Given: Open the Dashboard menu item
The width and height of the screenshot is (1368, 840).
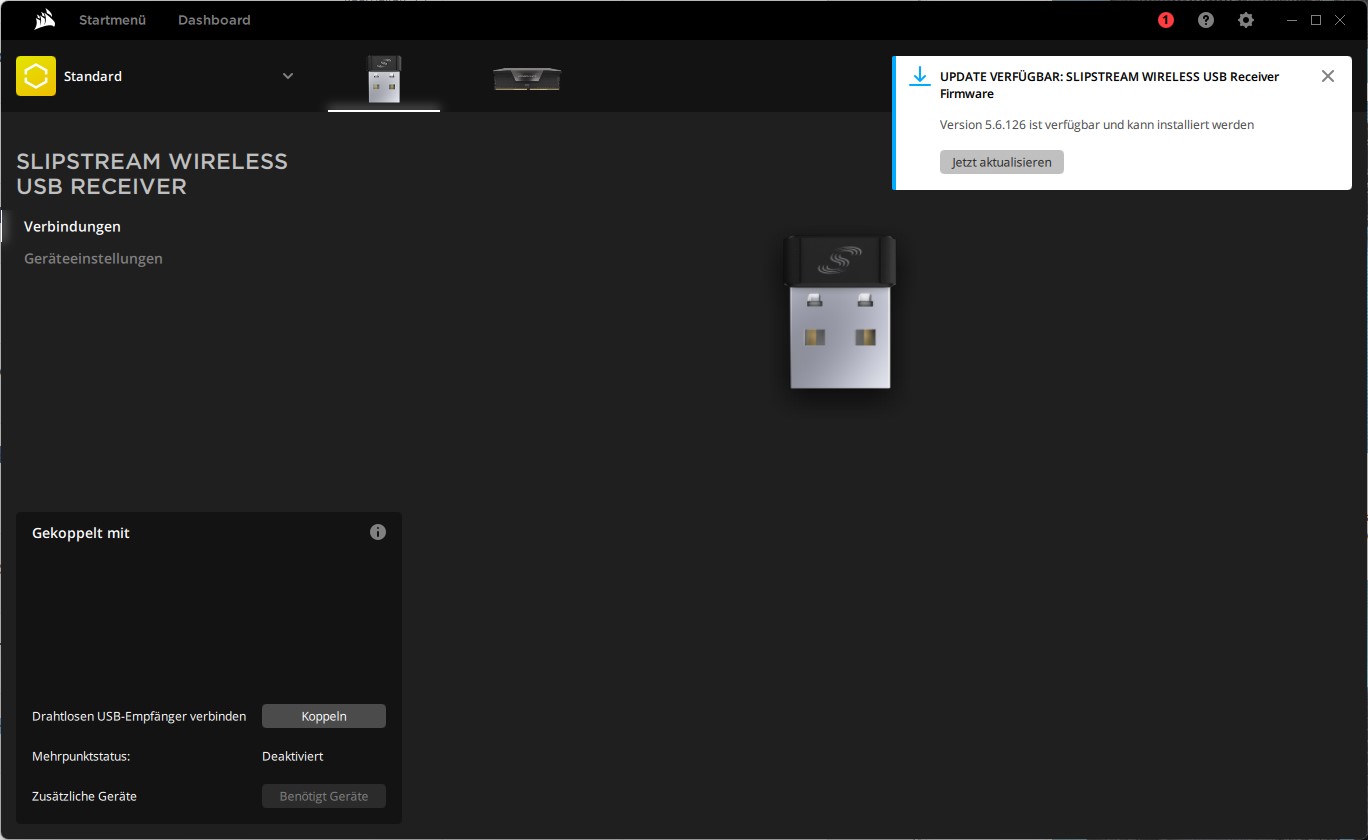Looking at the screenshot, I should click(x=213, y=19).
